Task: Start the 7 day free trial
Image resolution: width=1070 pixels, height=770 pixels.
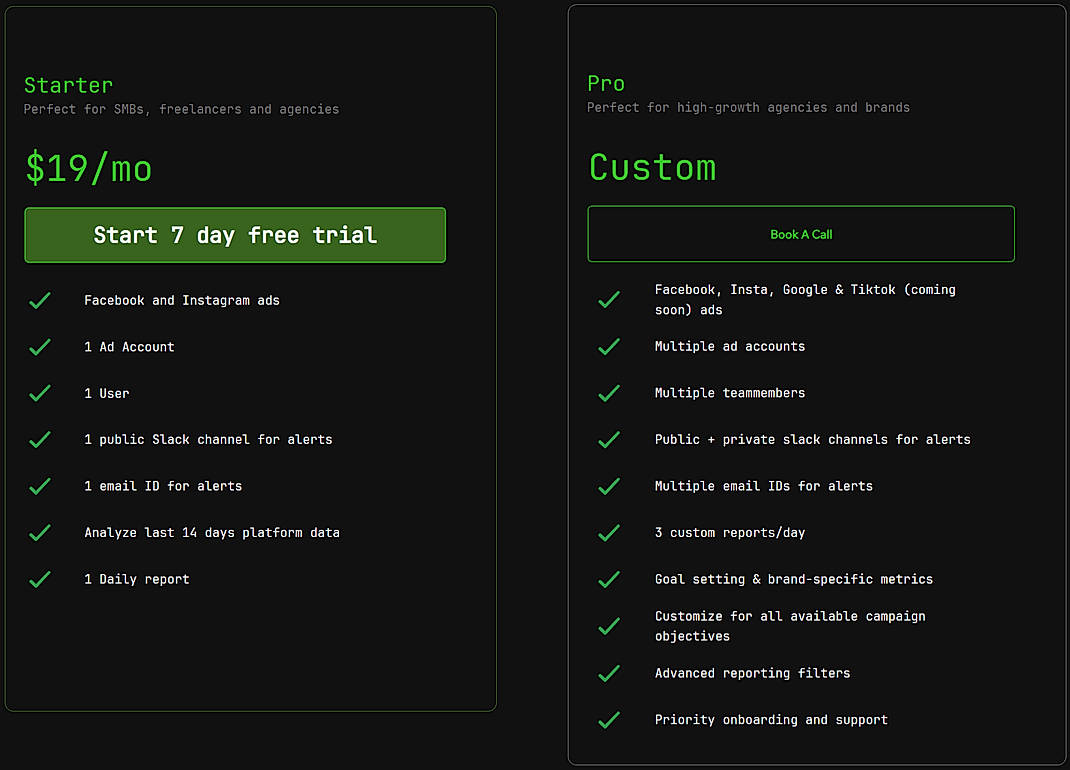Action: [x=235, y=235]
